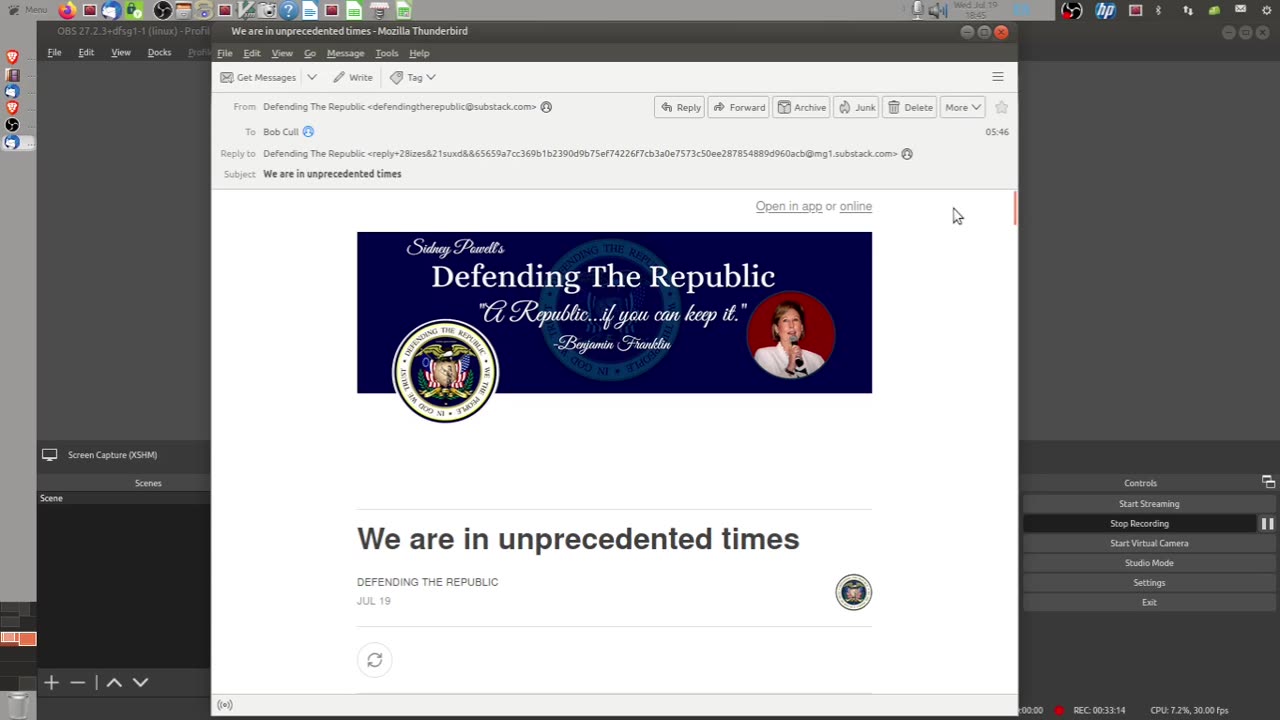Click the contact icon after Reply-to address
Screen dimensions: 1280x720
907,154
